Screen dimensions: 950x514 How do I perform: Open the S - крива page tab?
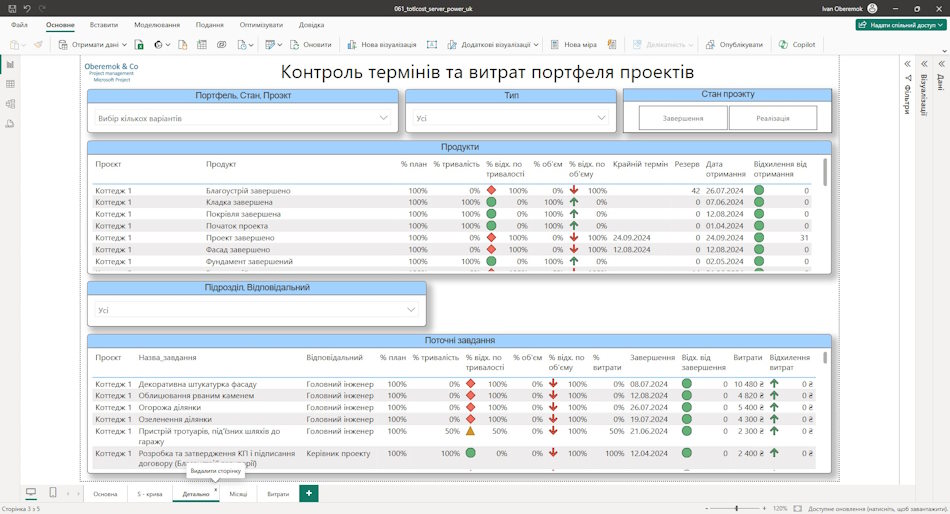[x=150, y=494]
